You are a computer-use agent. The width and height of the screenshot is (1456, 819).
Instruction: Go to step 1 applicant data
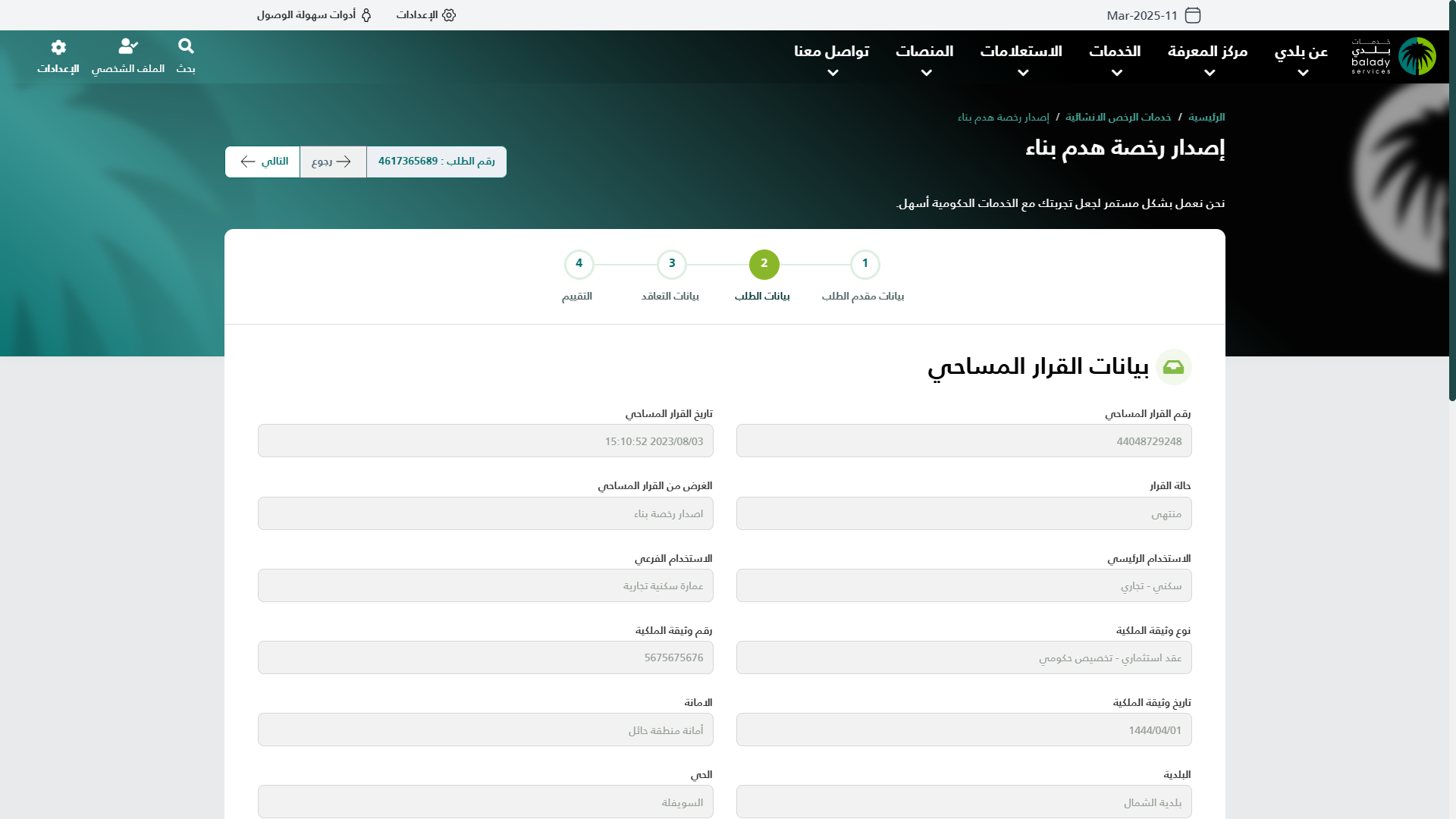[864, 265]
